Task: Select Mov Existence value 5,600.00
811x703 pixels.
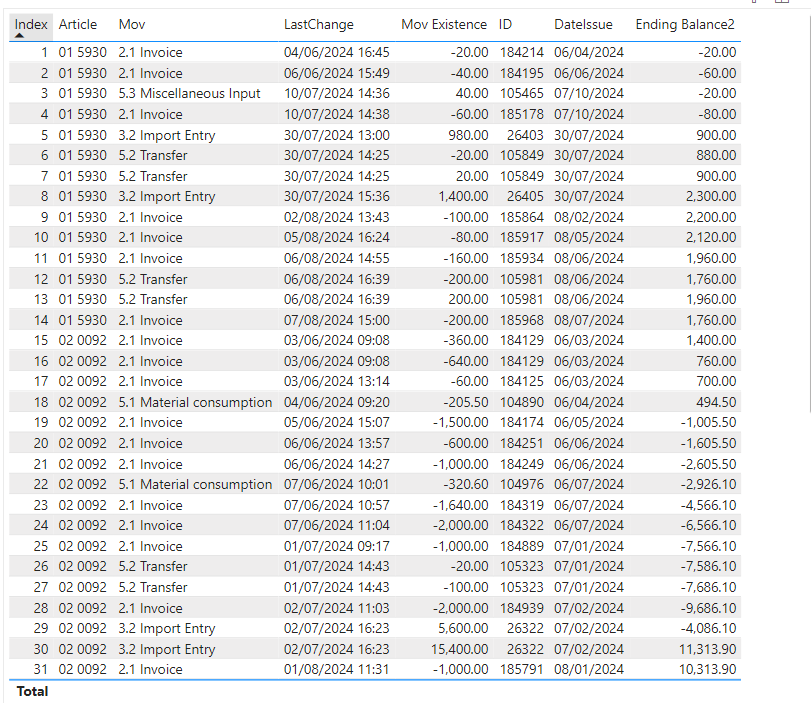Action: (463, 629)
